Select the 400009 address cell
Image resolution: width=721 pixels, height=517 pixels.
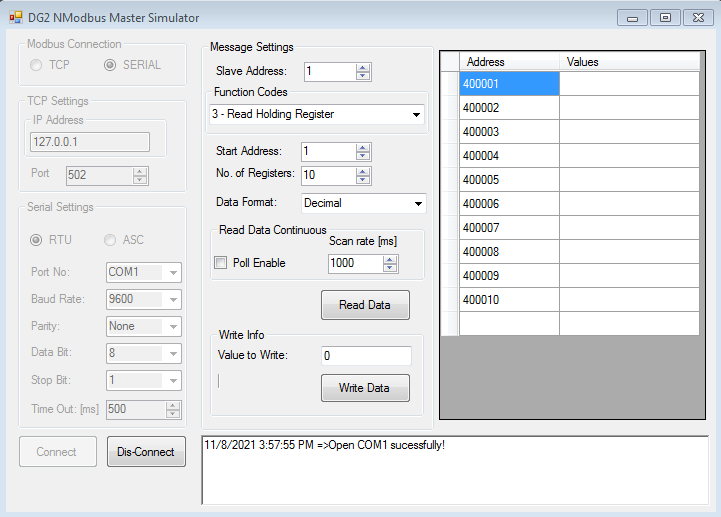509,276
